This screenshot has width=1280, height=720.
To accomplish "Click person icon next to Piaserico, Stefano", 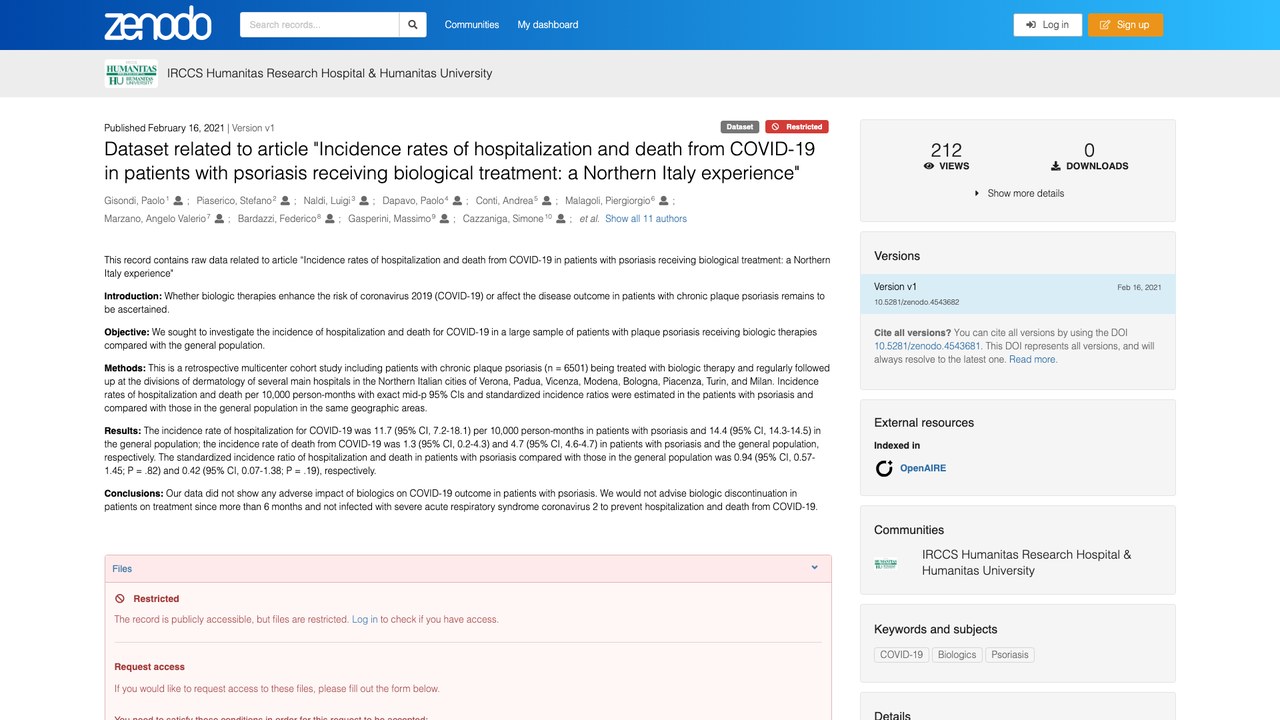I will (x=286, y=200).
